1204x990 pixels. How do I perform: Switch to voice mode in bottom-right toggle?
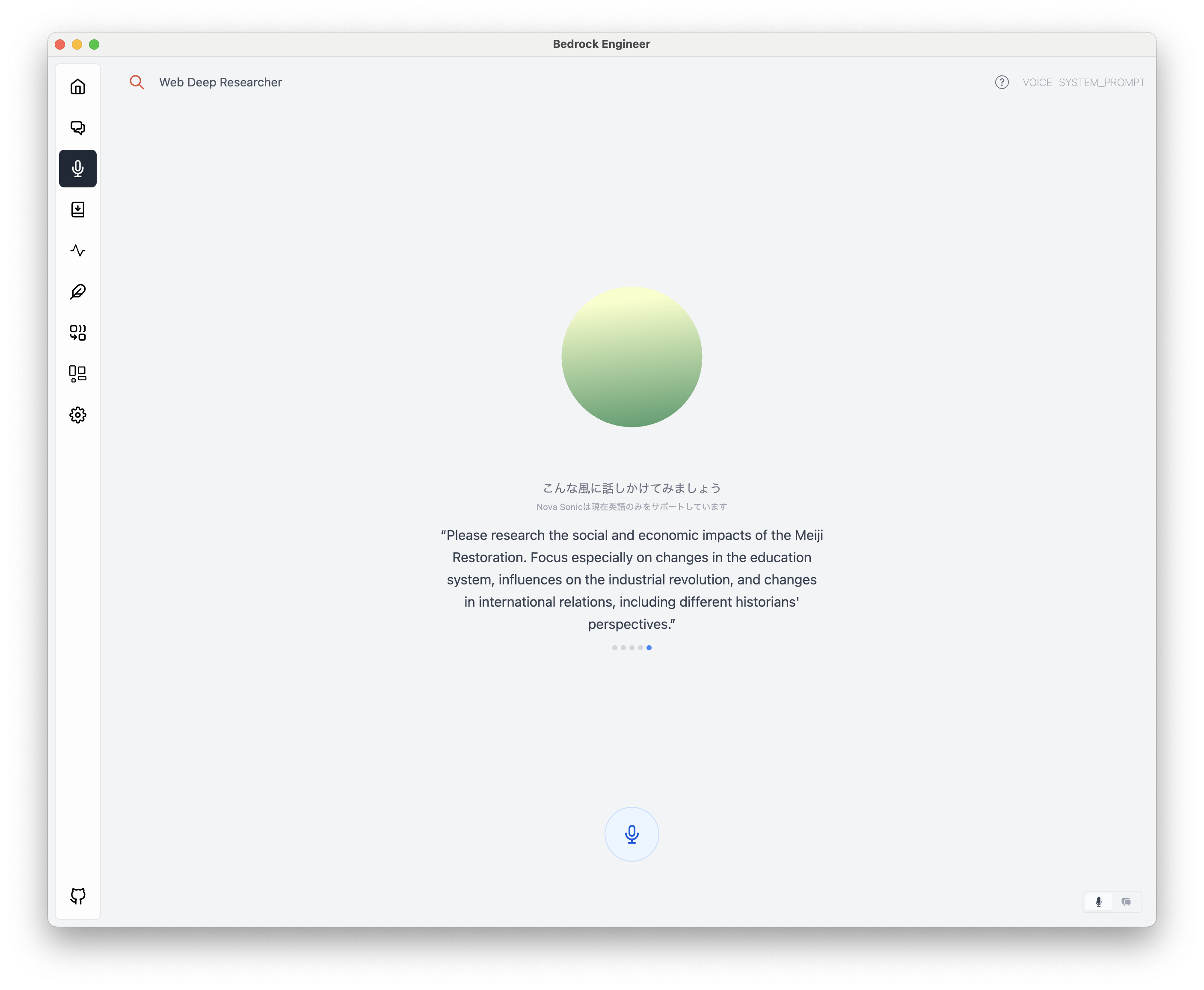coord(1098,901)
